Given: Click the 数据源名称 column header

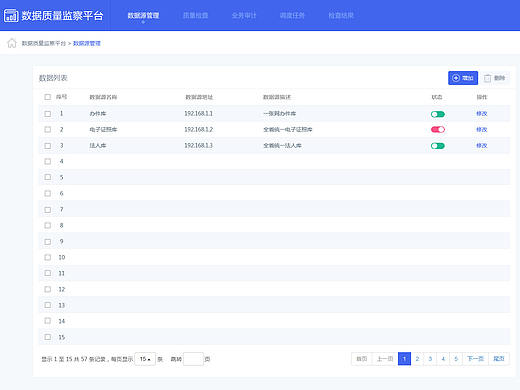Looking at the screenshot, I should click(x=103, y=97).
